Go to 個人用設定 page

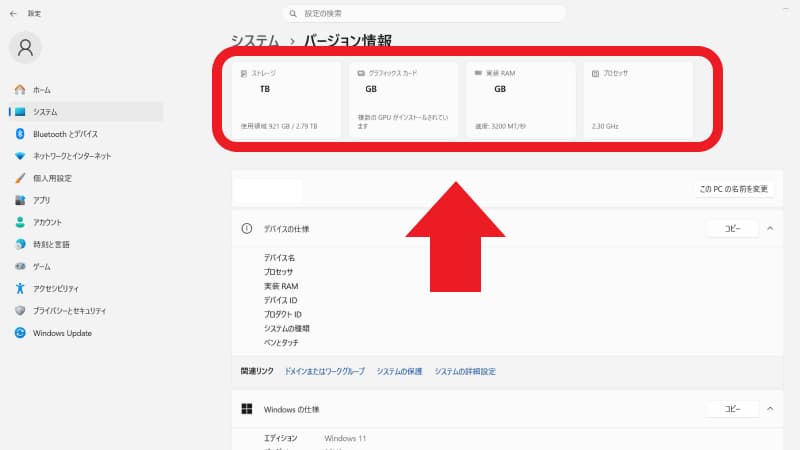86,178
